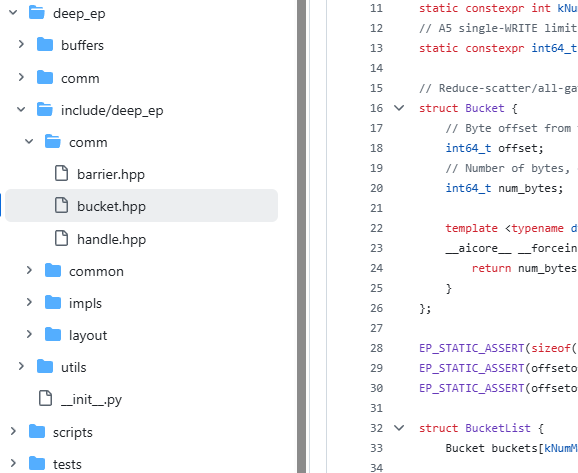Expand the common folder chevron
578x473 pixels.
coord(29,270)
